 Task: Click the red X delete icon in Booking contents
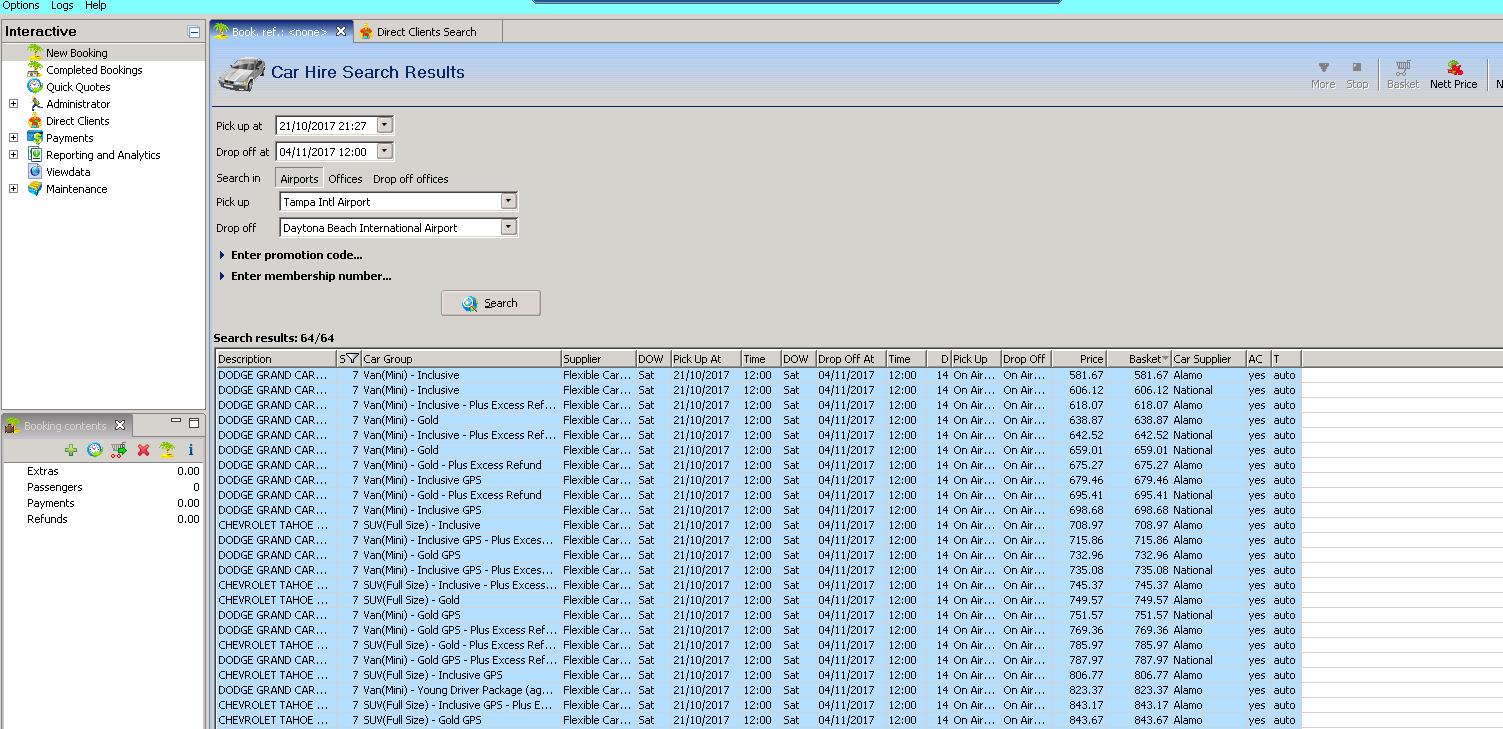pyautogui.click(x=143, y=450)
